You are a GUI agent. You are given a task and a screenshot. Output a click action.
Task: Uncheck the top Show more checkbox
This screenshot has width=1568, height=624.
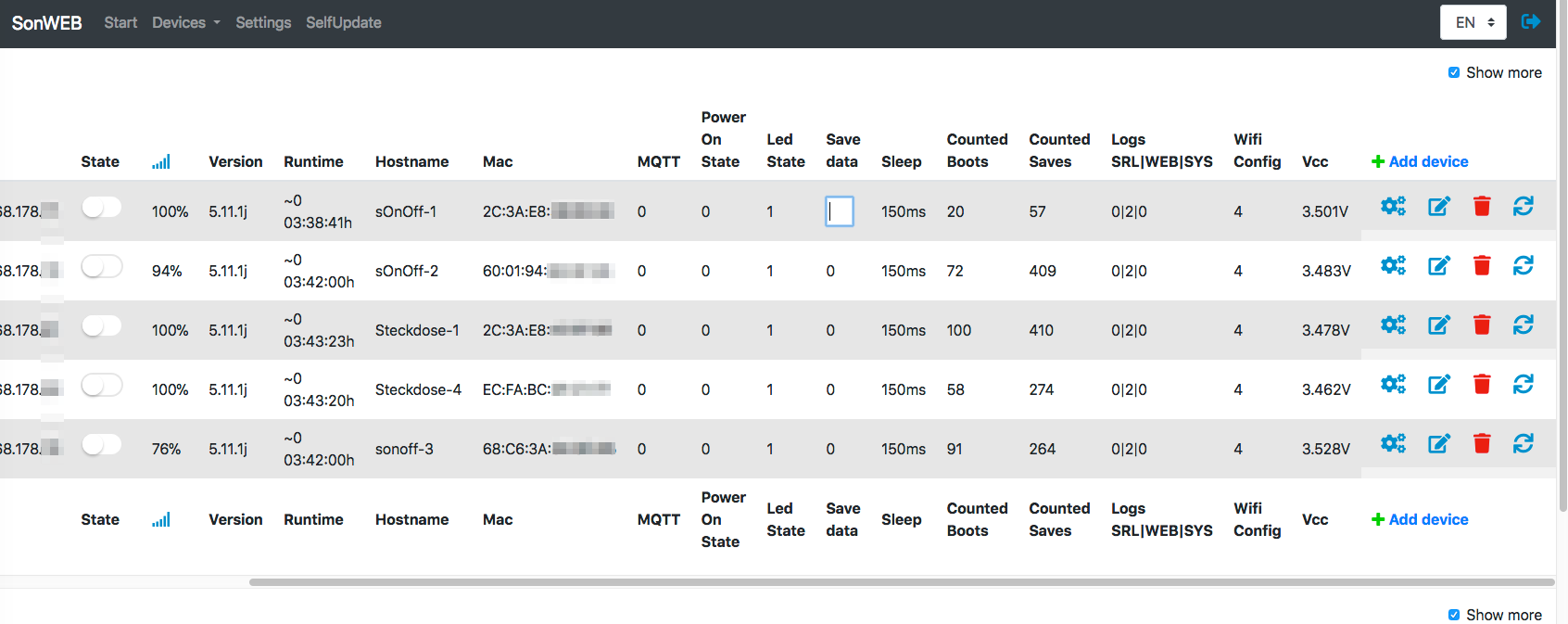point(1454,72)
